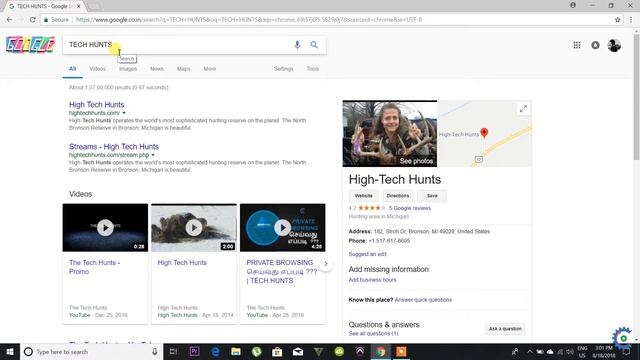The image size is (640, 360).
Task: Click the page vertical scrollbar
Action: tap(636, 97)
